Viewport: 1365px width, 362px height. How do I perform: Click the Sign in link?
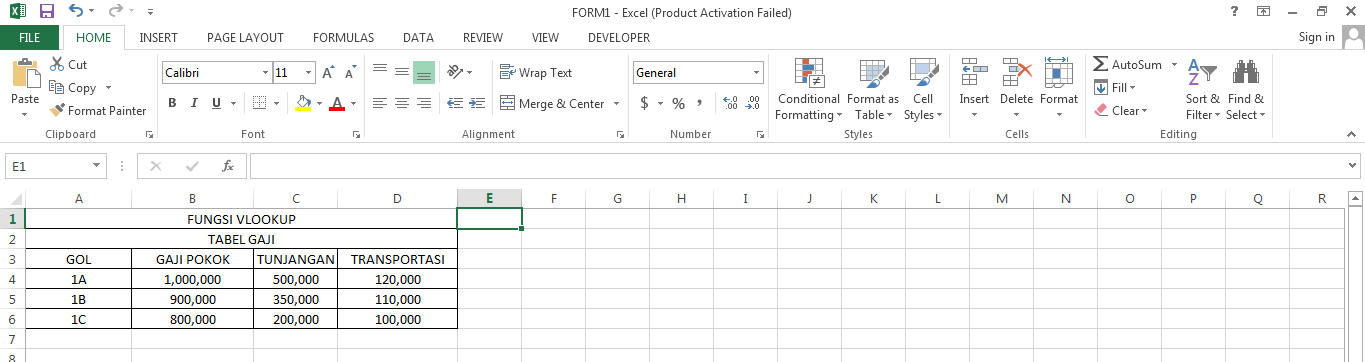click(x=1316, y=37)
